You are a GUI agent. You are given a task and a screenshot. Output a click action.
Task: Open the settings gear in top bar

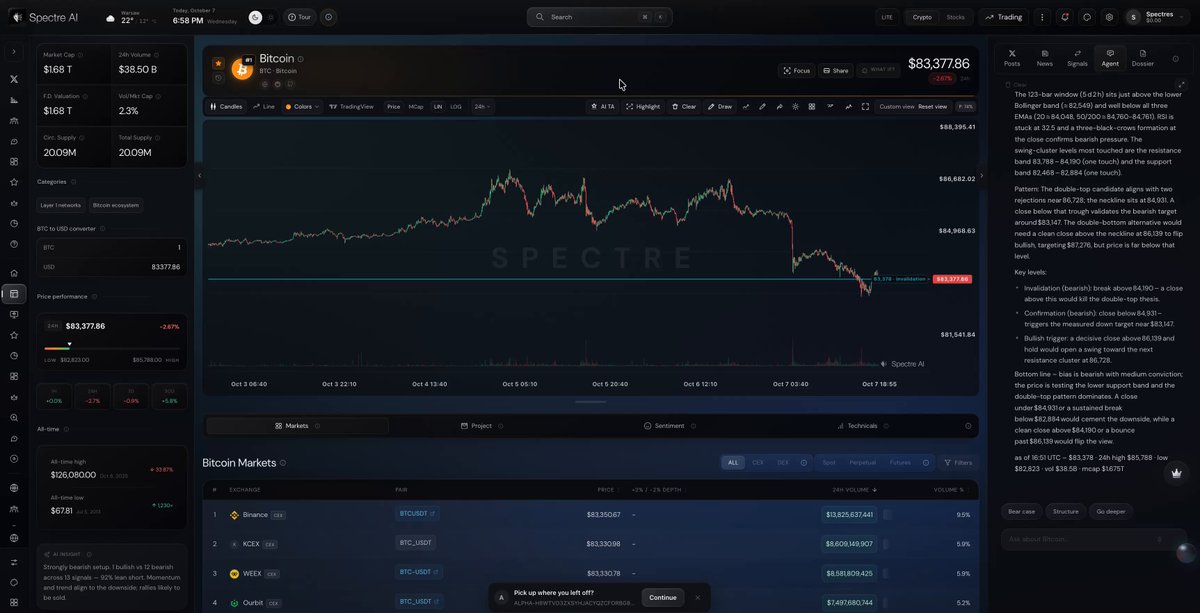[1109, 17]
